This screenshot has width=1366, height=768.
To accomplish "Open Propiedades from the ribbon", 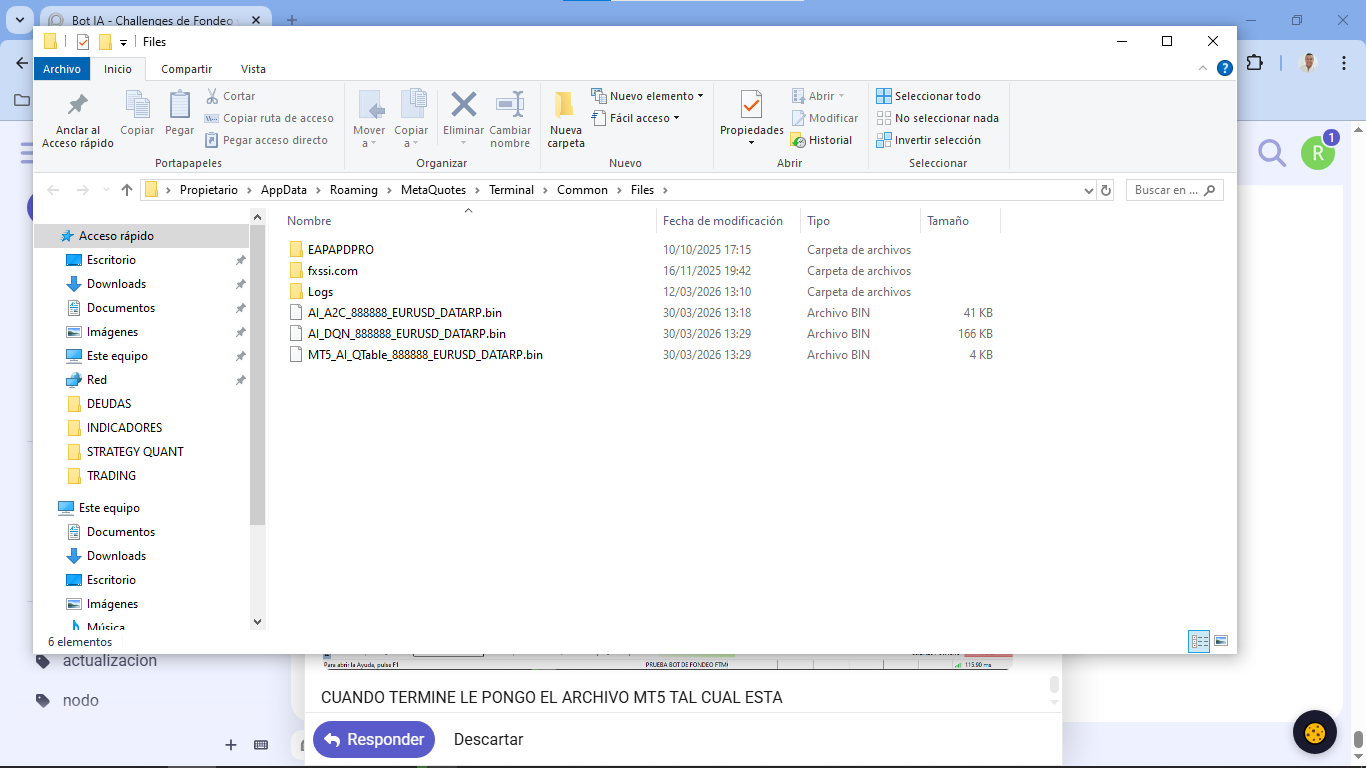I will [751, 106].
